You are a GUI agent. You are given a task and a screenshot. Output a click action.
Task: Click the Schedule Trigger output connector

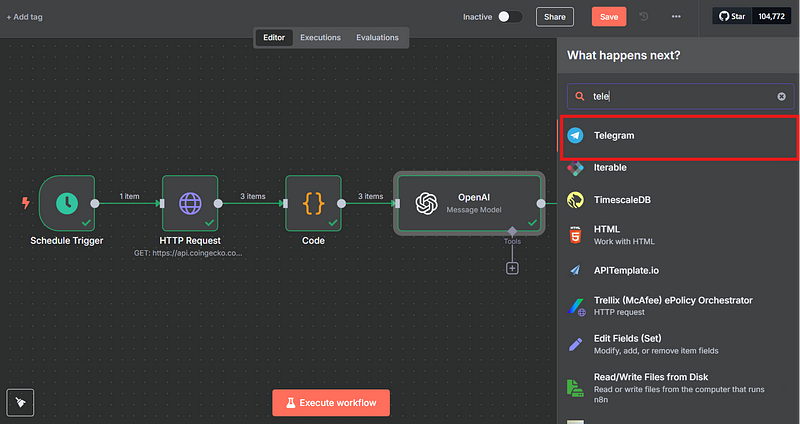[x=95, y=204]
